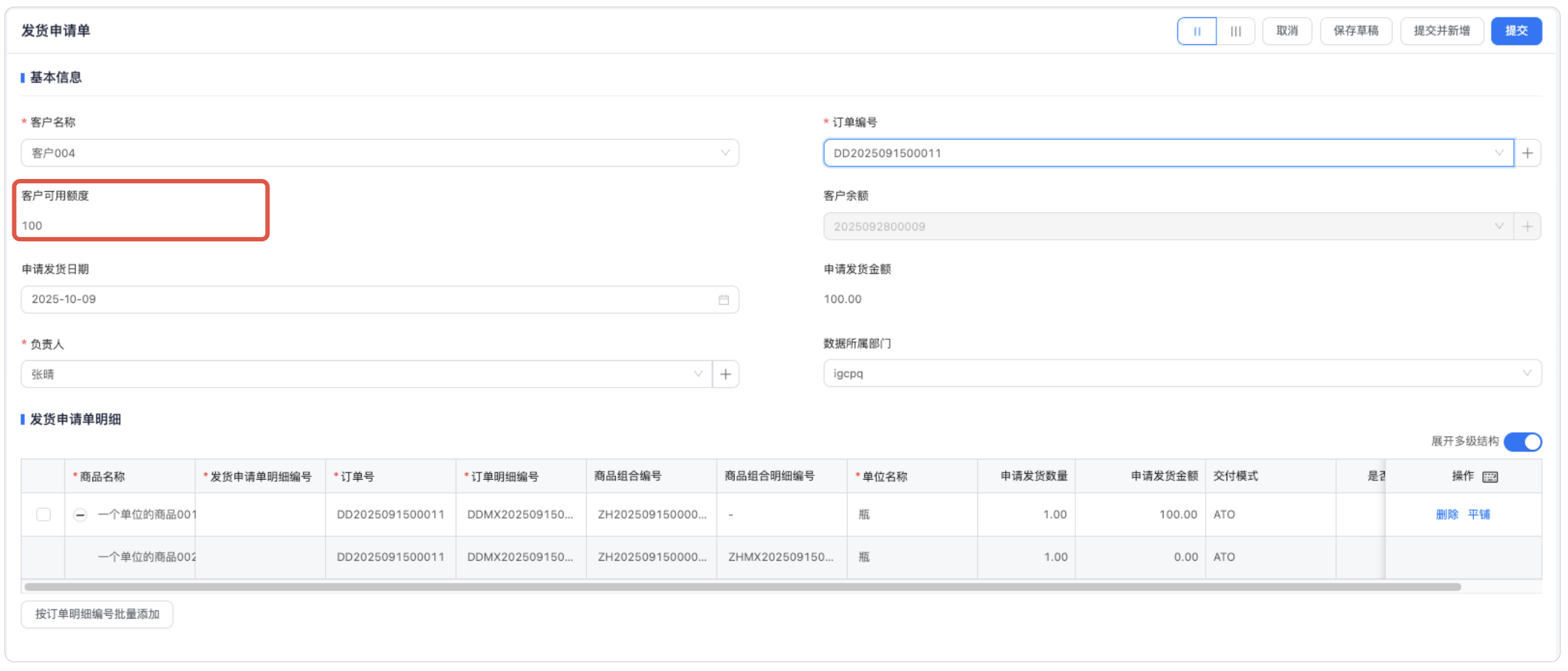Click 按订单明细编号批量添加 button

[97, 614]
